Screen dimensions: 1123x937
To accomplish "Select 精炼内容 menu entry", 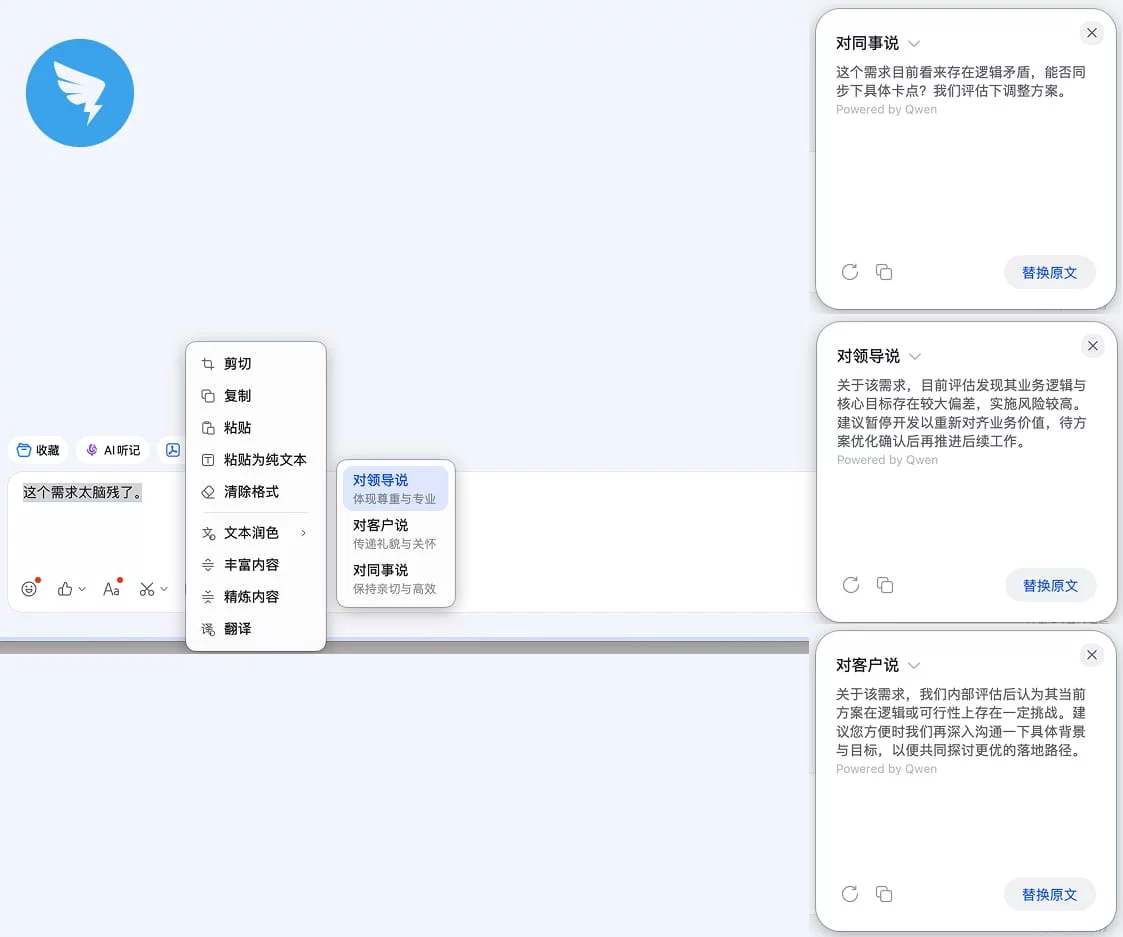I will 256,597.
